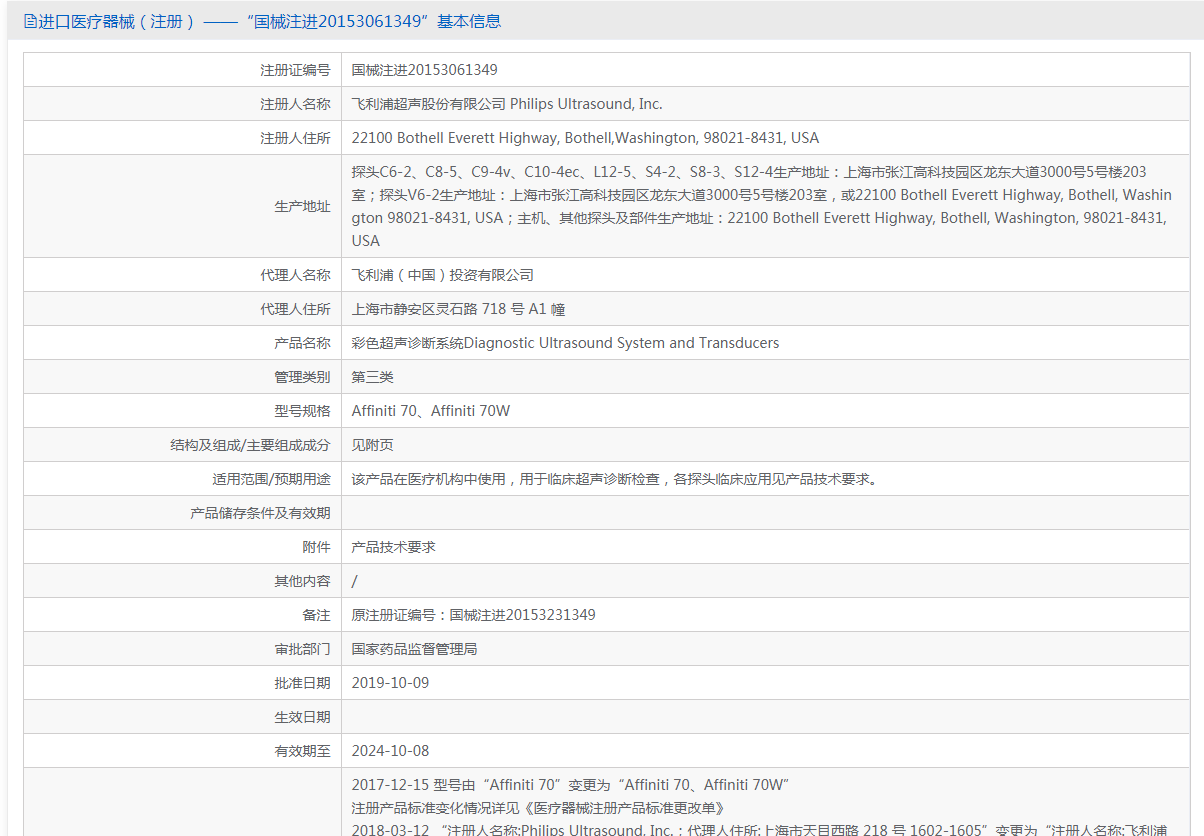The height and width of the screenshot is (836, 1204).
Task: Select the attachment value 产品技术要求
Action: [394, 547]
